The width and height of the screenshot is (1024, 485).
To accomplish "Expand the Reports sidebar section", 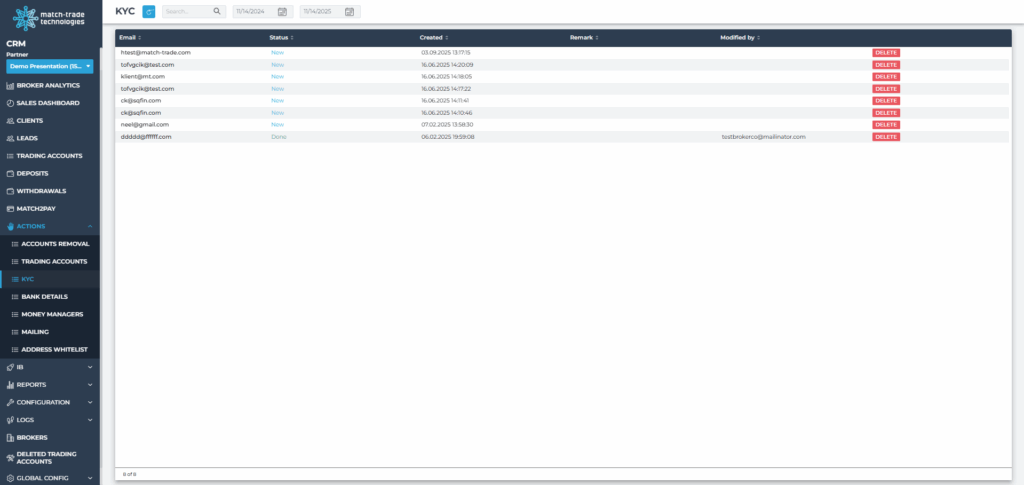I will click(90, 384).
